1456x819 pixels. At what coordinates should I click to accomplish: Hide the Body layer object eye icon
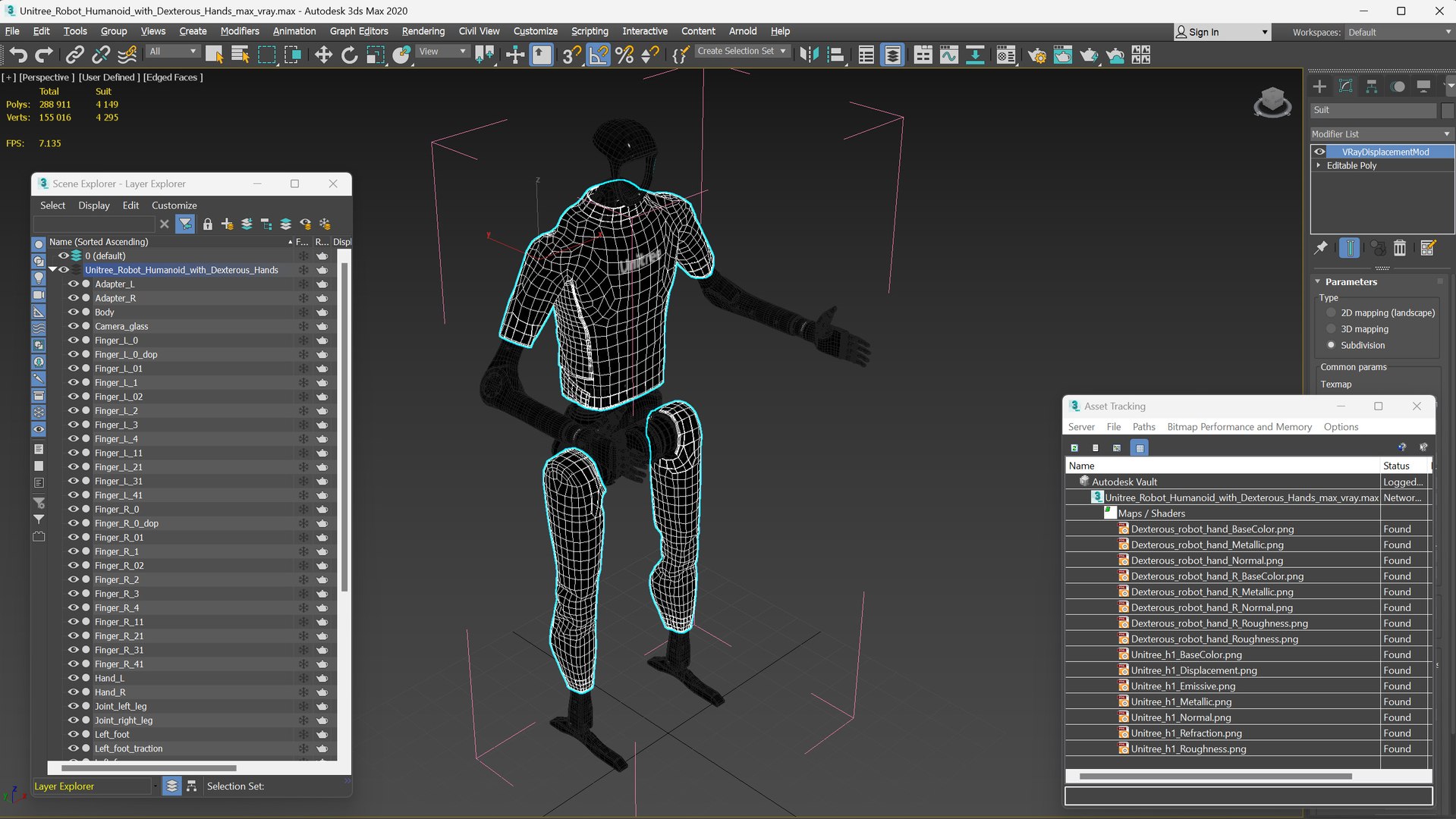74,312
